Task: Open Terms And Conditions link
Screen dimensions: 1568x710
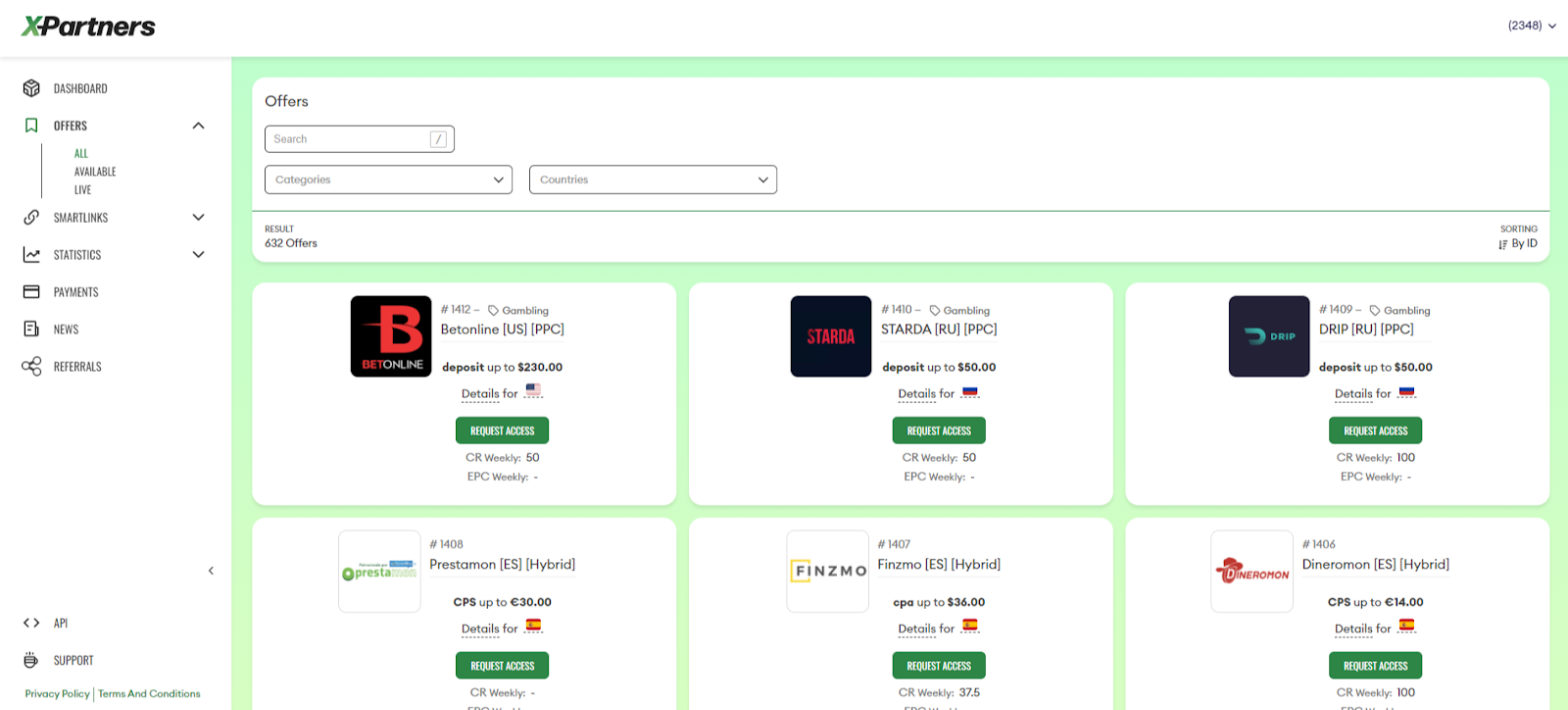Action: point(149,693)
